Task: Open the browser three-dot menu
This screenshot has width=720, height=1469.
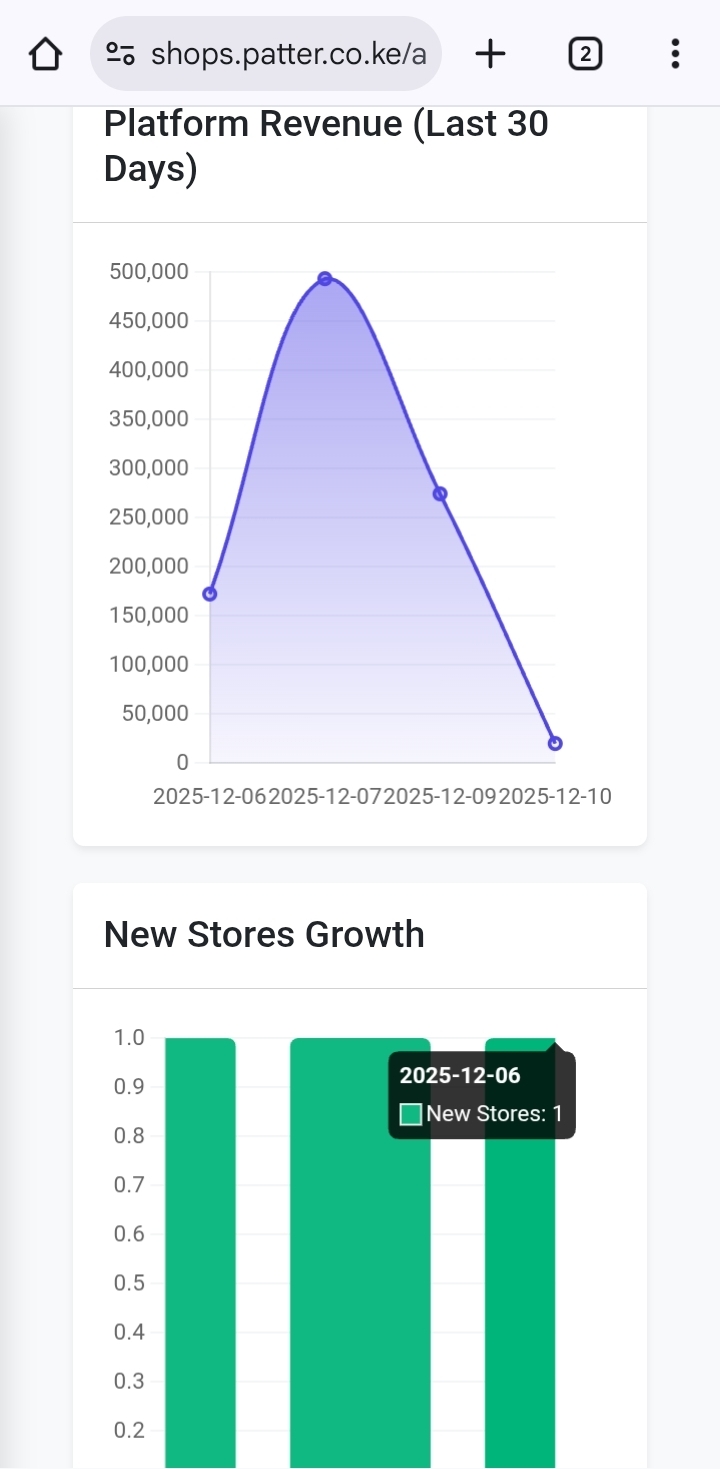Action: (x=676, y=54)
